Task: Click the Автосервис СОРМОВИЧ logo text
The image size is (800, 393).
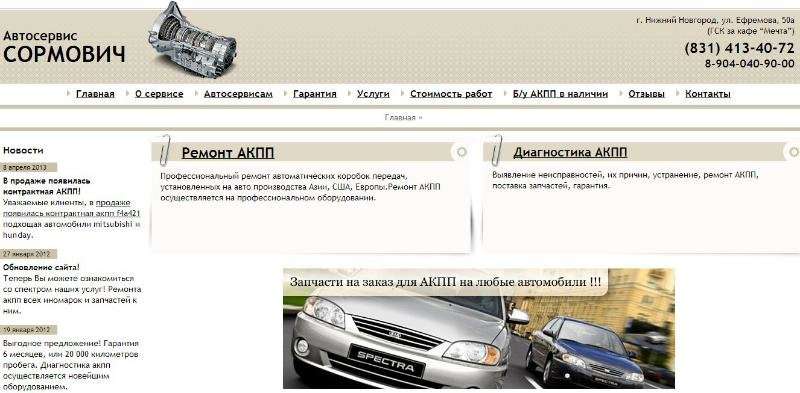Action: pyautogui.click(x=63, y=47)
